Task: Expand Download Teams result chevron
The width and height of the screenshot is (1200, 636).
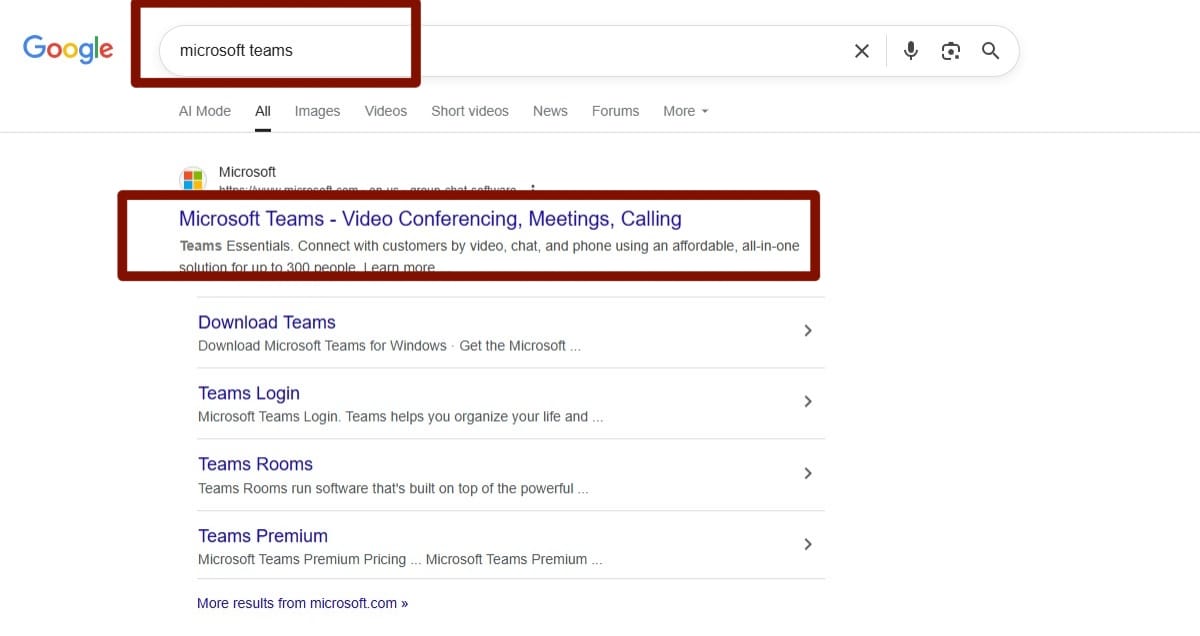Action: point(808,331)
